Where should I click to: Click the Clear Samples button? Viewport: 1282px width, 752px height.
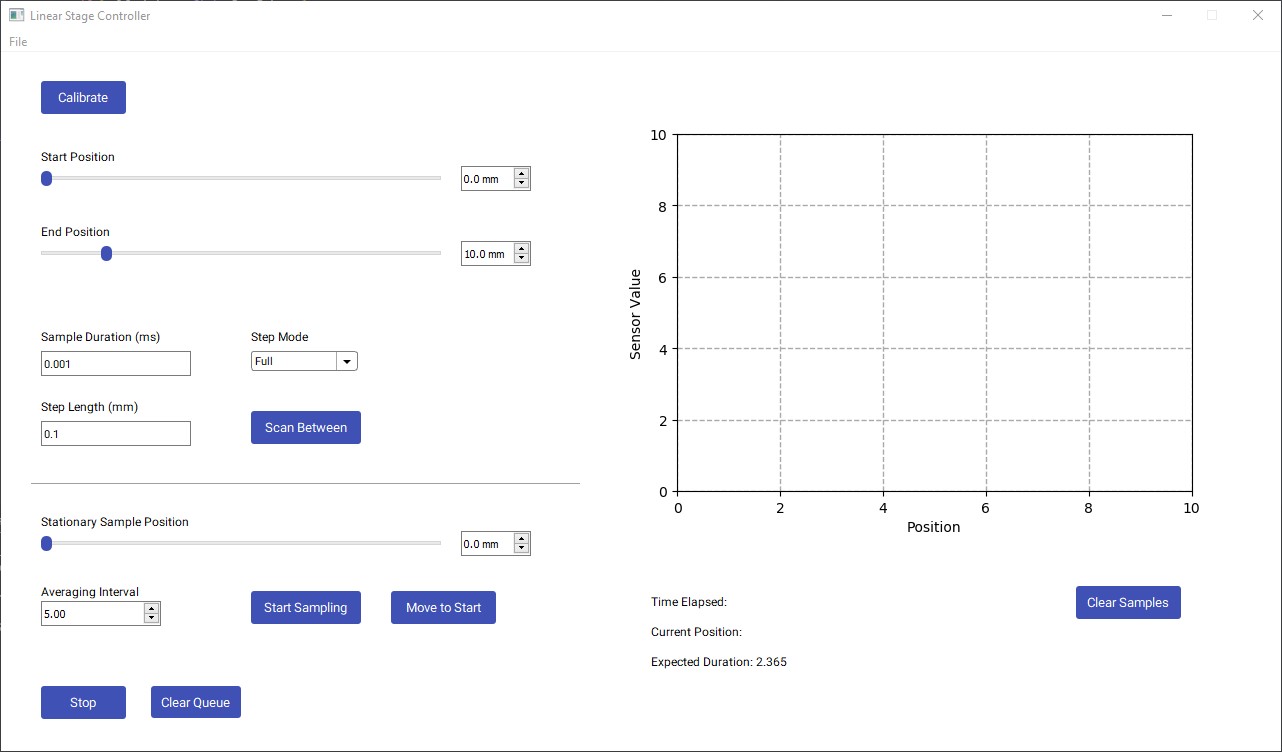(x=1128, y=603)
